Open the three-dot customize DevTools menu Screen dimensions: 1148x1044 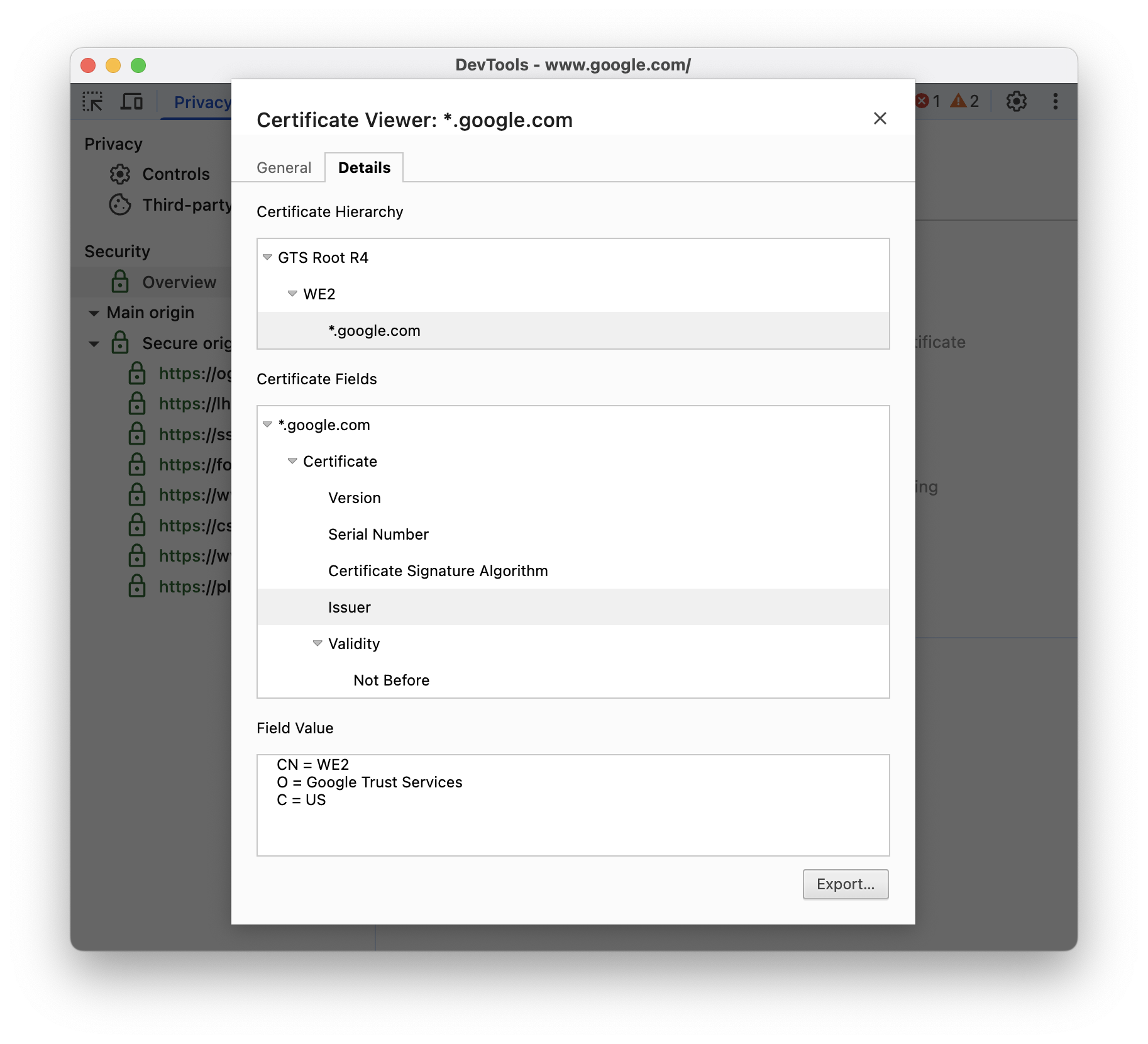1055,101
